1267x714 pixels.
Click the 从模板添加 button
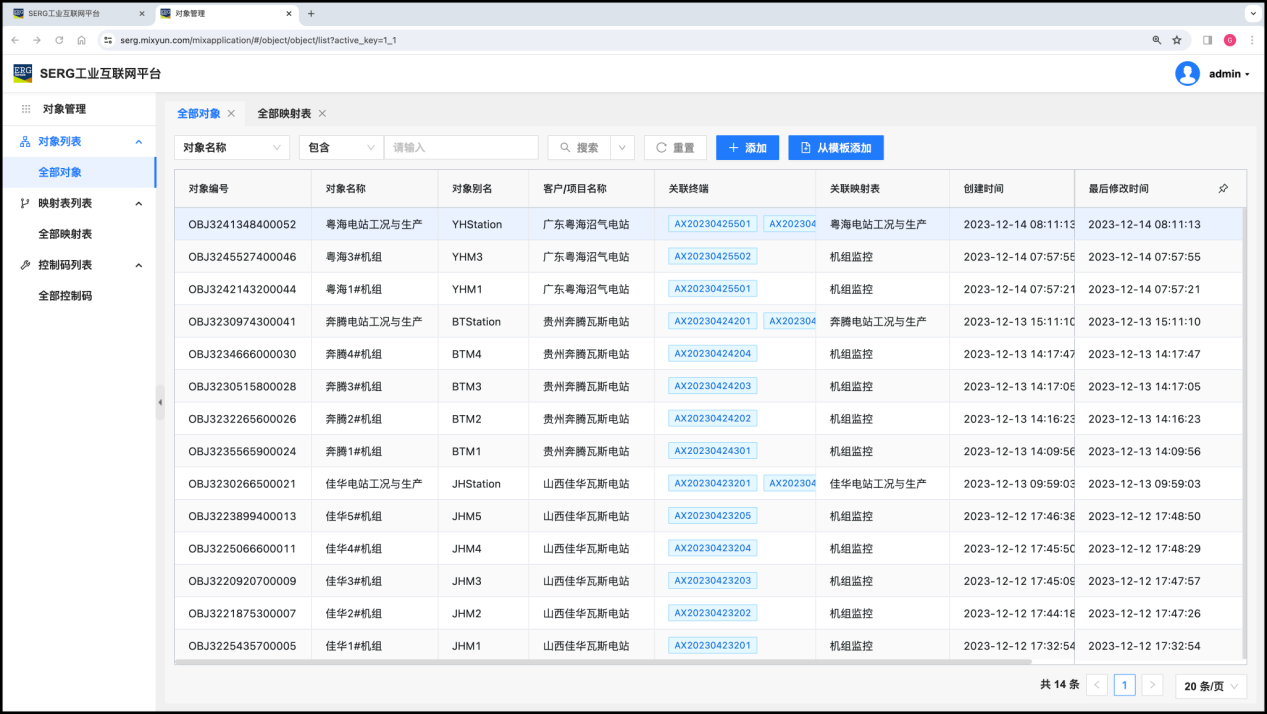pos(835,148)
